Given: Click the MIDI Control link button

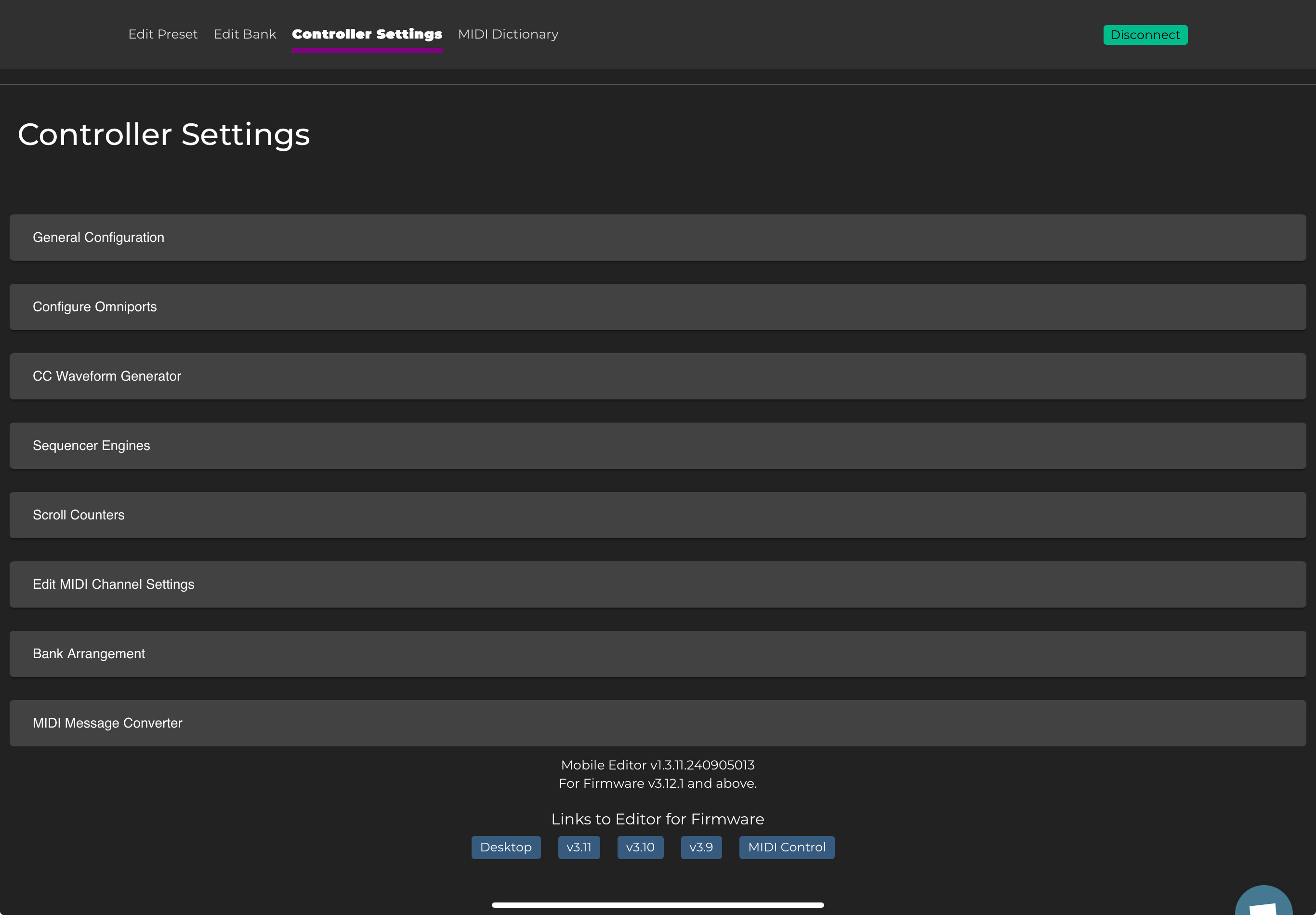Looking at the screenshot, I should tap(787, 848).
